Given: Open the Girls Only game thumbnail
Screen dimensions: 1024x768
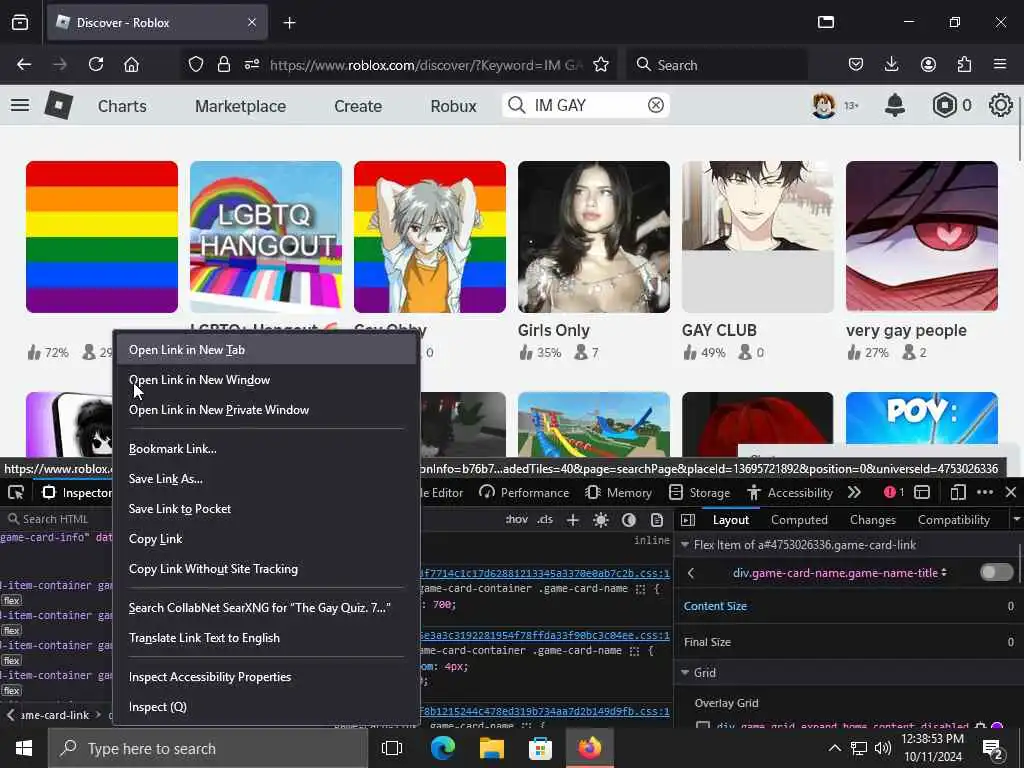Looking at the screenshot, I should 594,237.
